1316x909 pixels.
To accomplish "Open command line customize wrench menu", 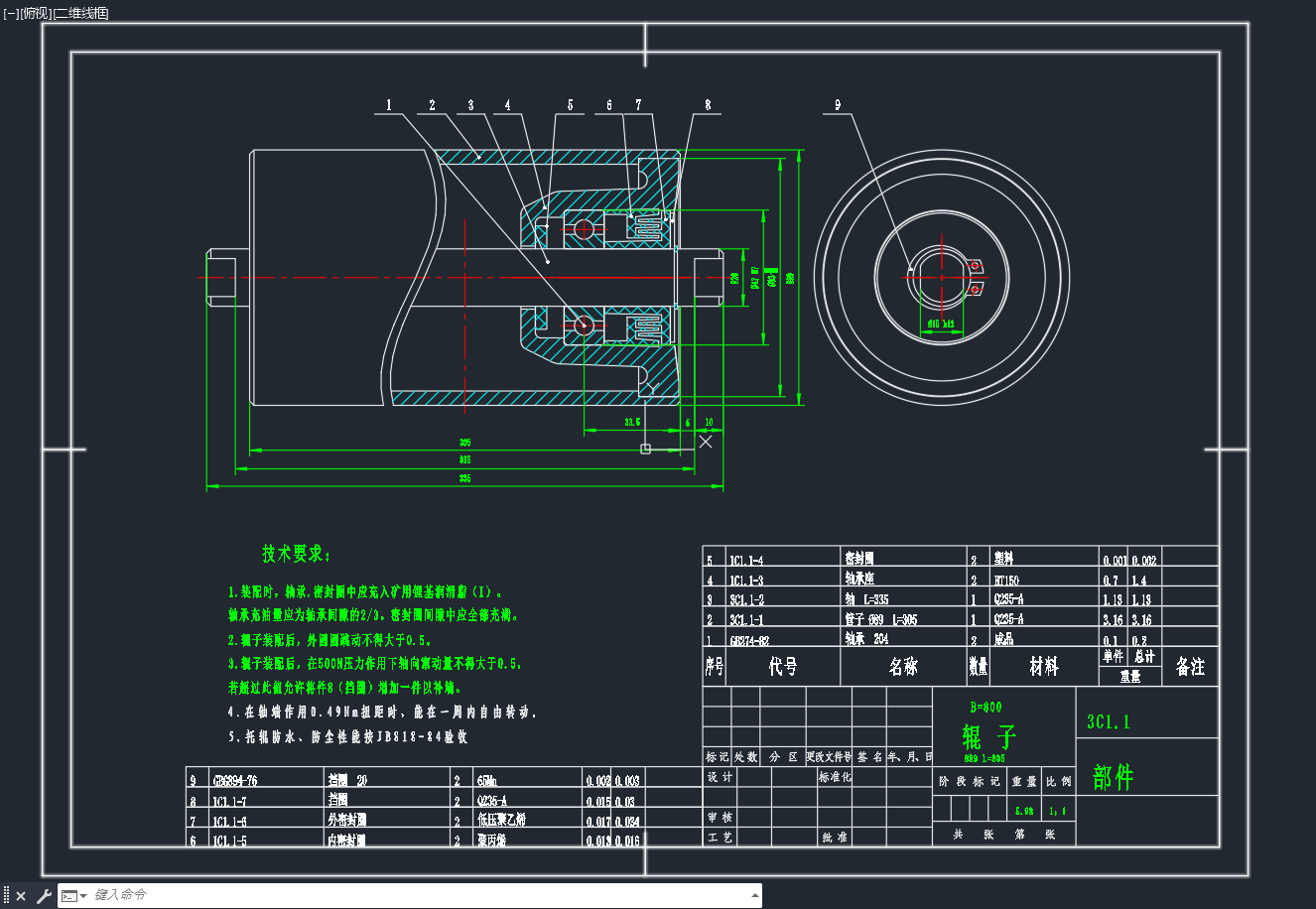I will click(44, 896).
